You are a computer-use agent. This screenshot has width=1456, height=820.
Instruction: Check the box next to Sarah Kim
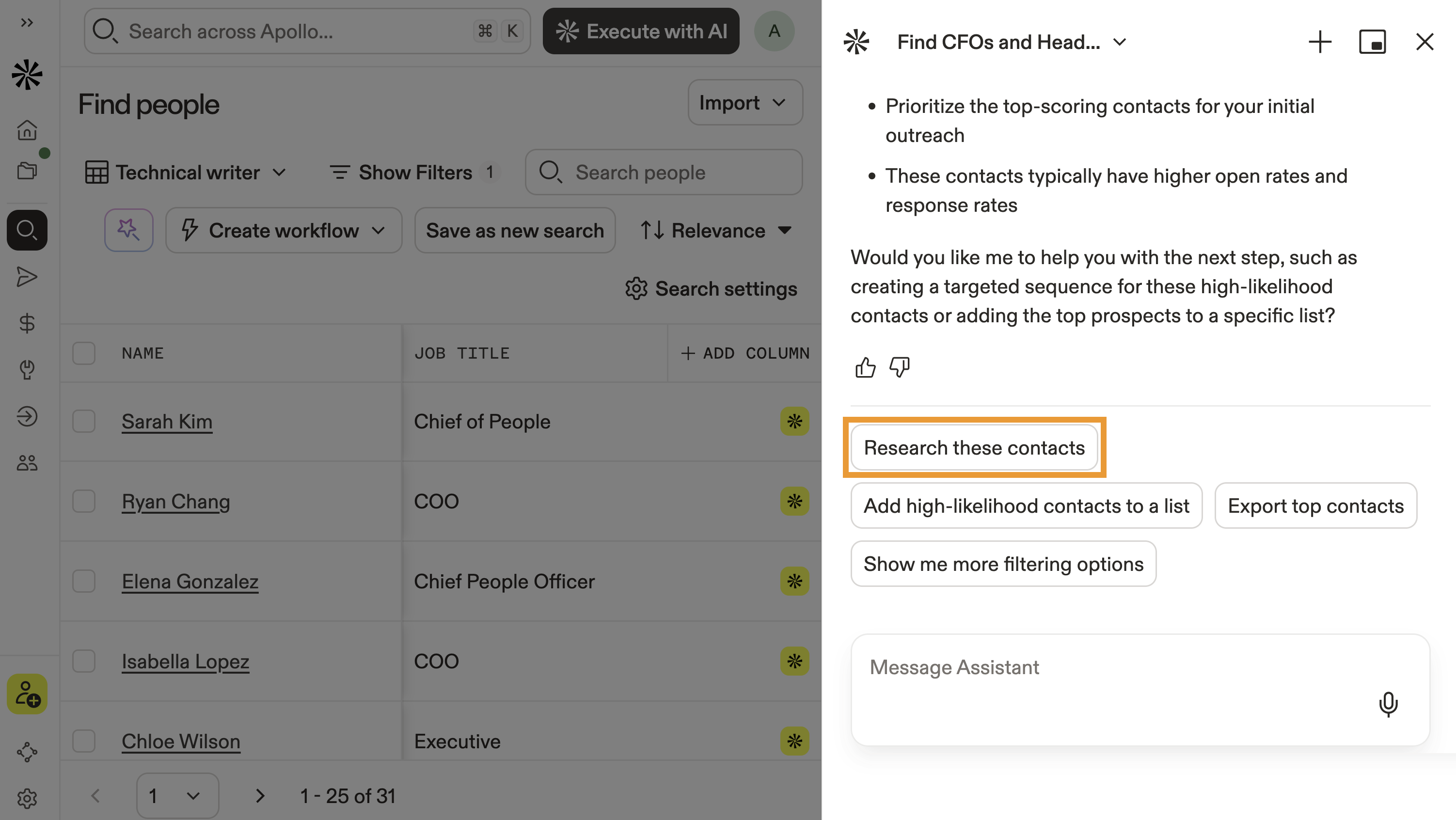tap(84, 422)
